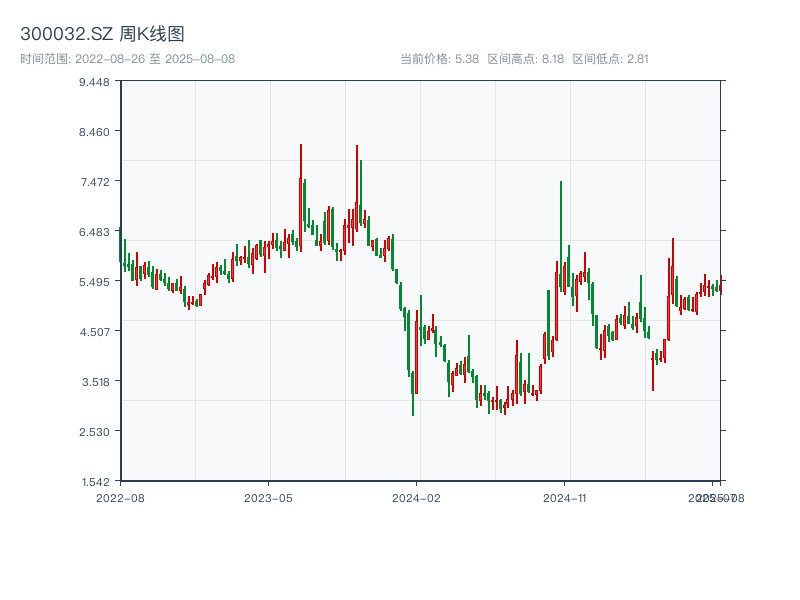
Task: Click x-axis label 2023-05
Action: coord(268,498)
